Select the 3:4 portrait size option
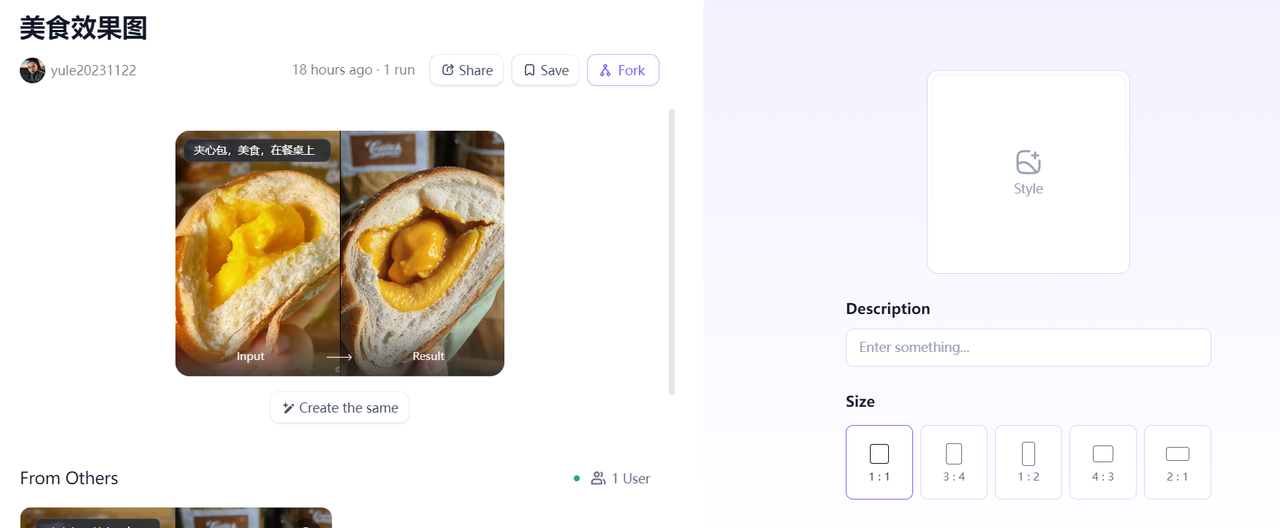Viewport: 1280px width, 528px height. pos(954,462)
